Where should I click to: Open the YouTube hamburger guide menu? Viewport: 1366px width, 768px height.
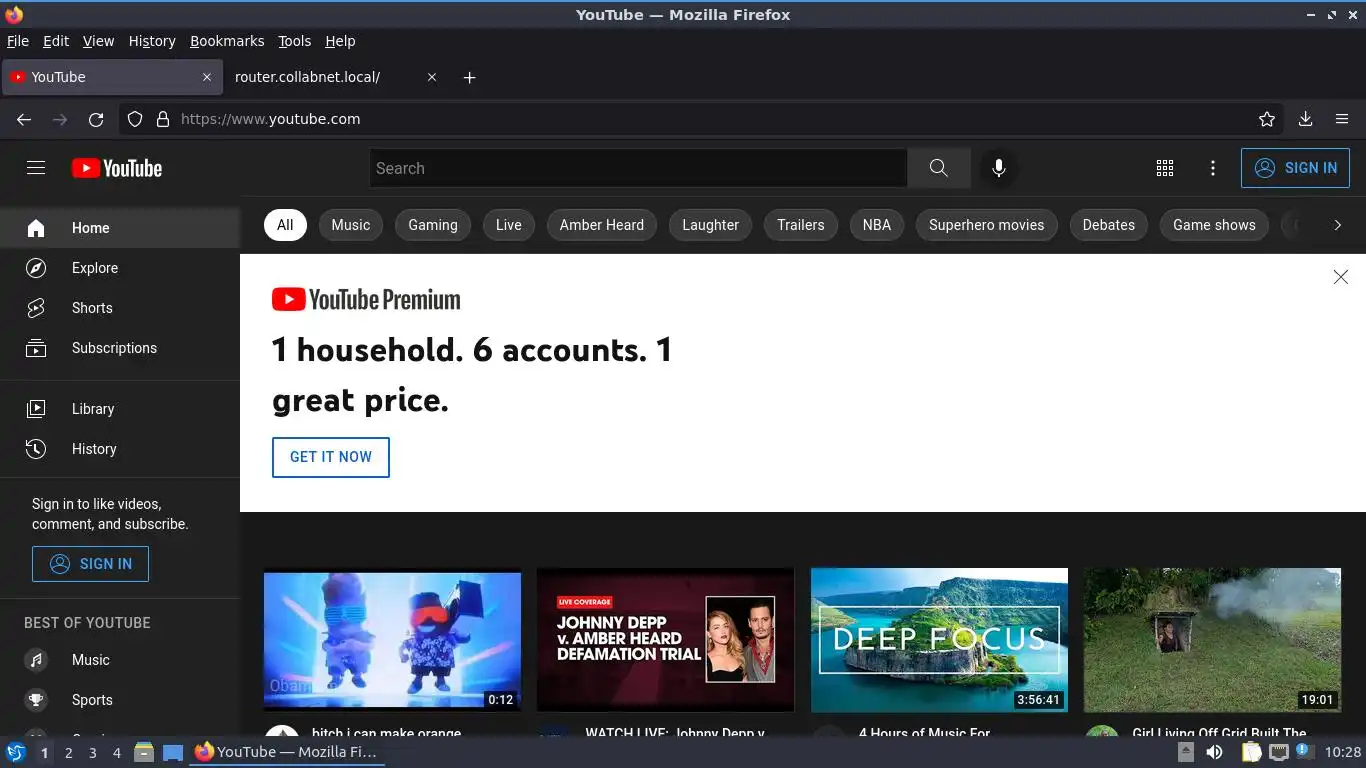(x=36, y=168)
